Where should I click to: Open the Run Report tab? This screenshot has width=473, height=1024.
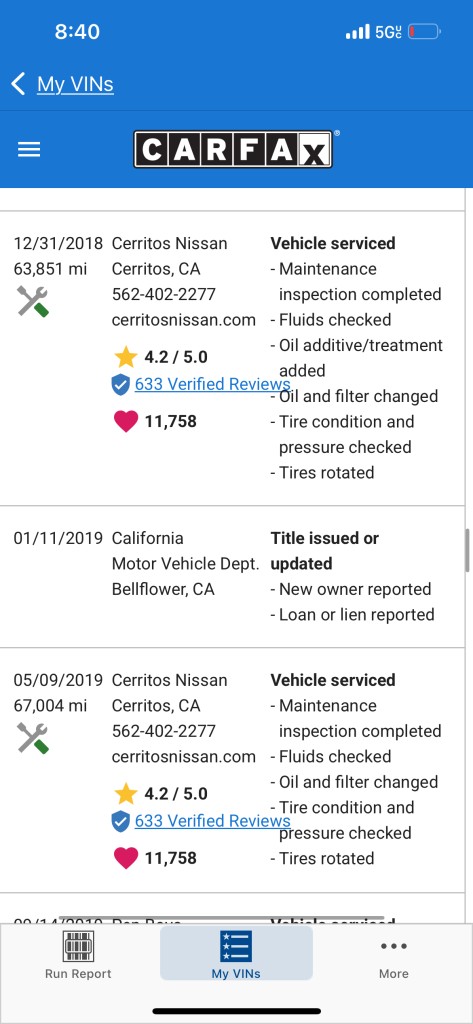[78, 954]
